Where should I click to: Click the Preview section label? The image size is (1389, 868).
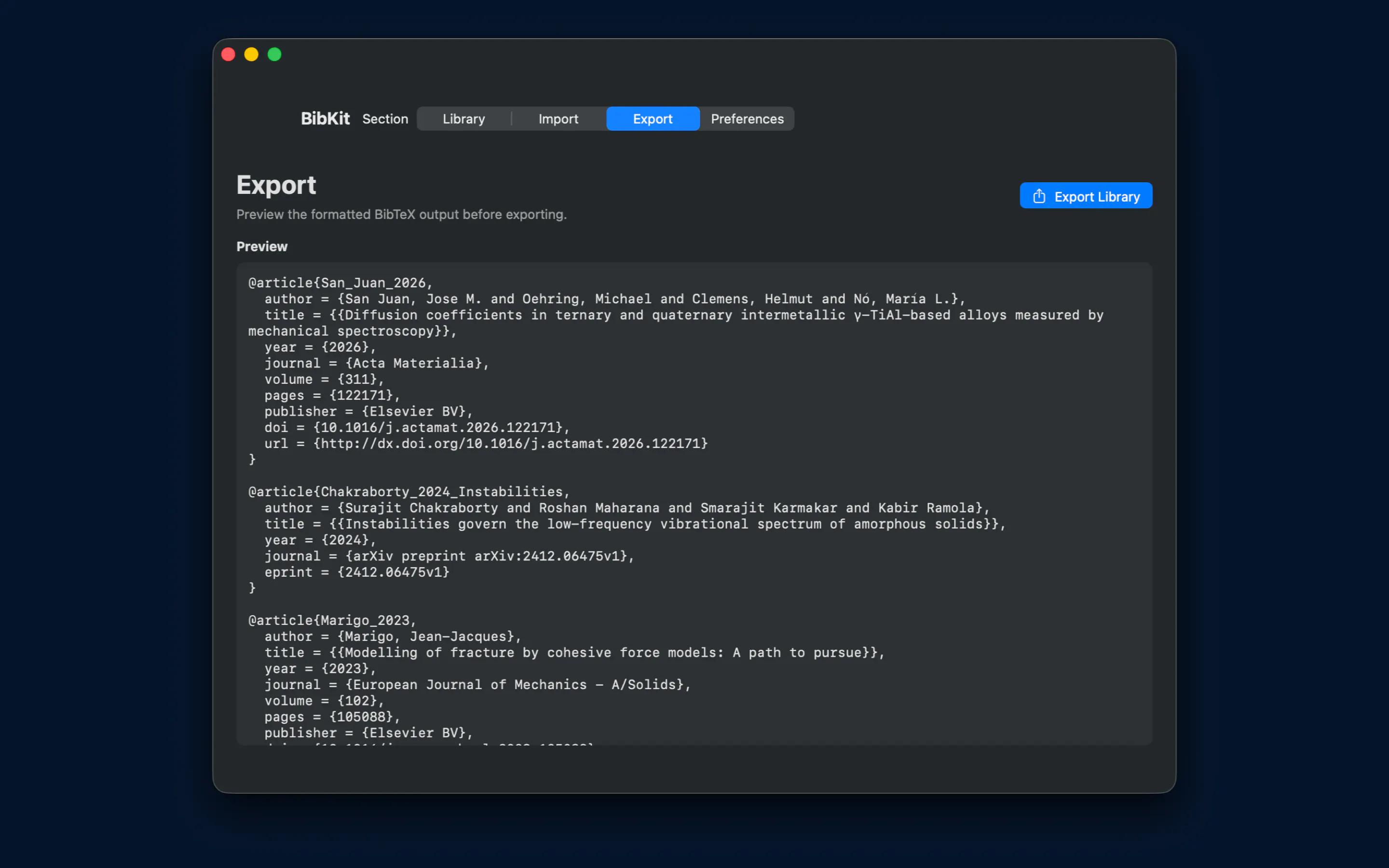pos(262,246)
